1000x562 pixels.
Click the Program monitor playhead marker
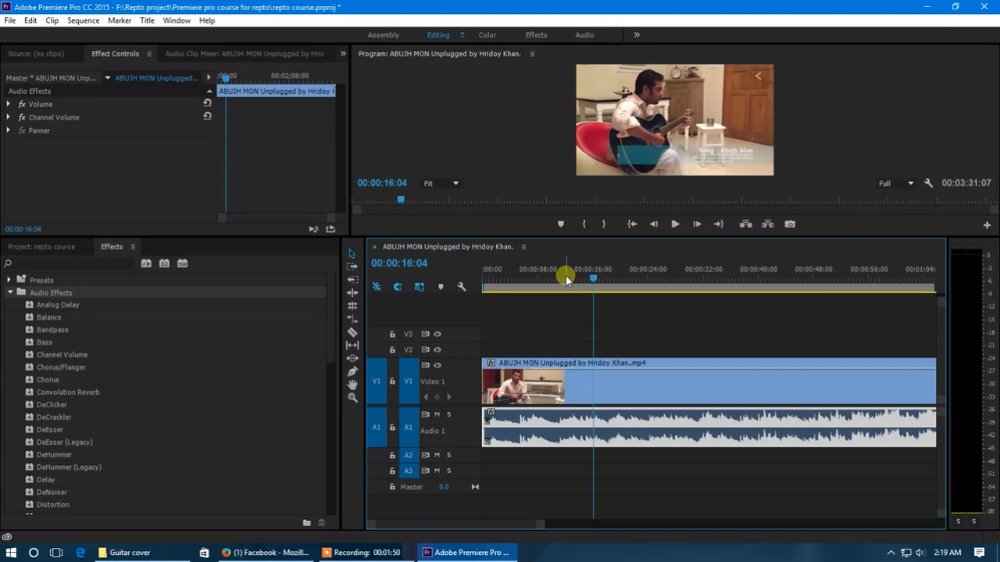[x=401, y=199]
